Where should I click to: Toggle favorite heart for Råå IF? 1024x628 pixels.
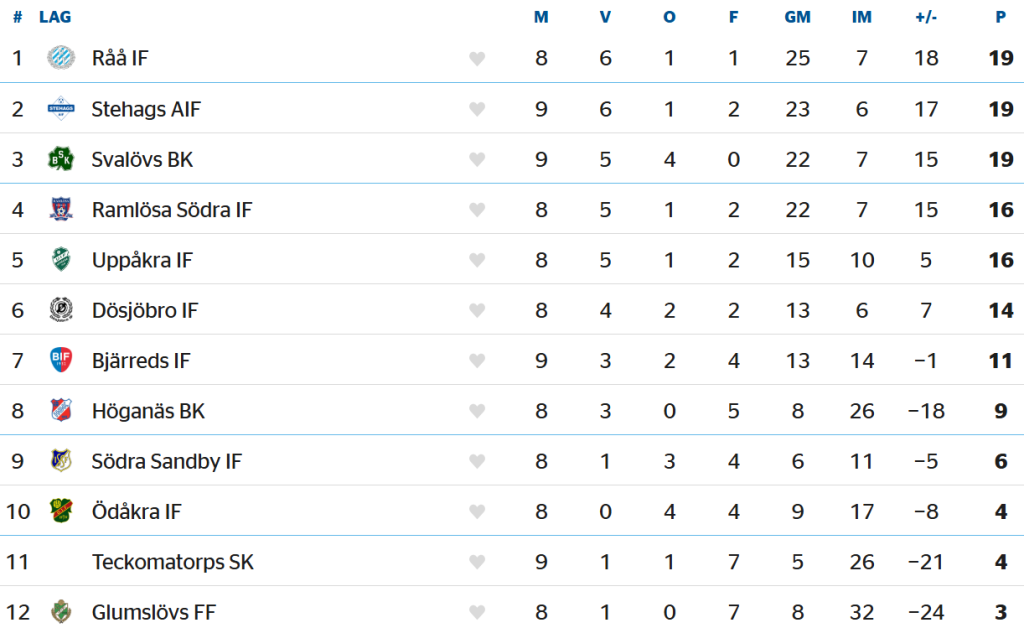[x=477, y=59]
